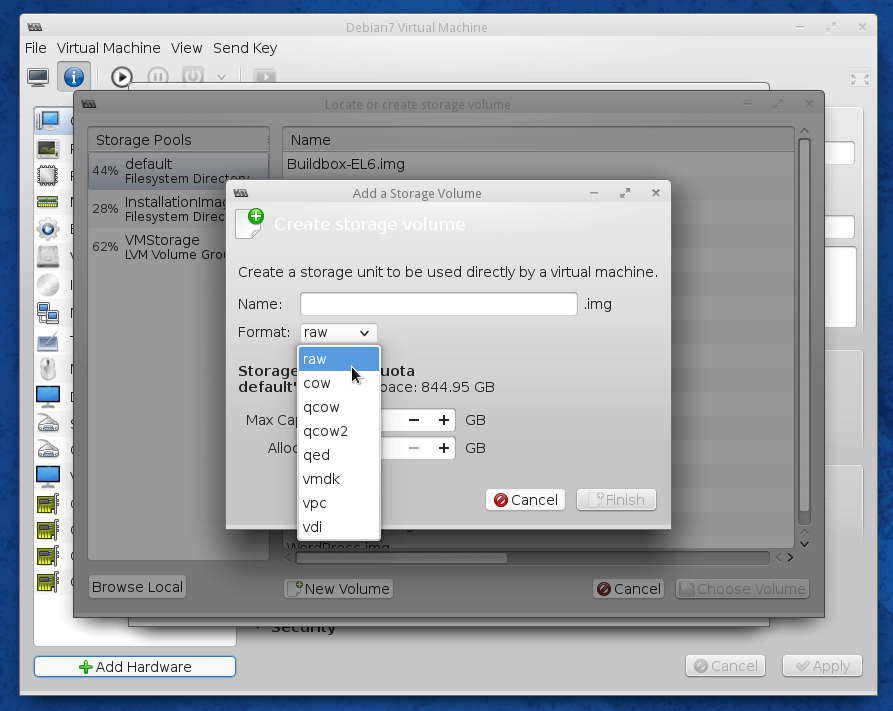Click the blue info details toolbar icon
Image resolution: width=893 pixels, height=711 pixels.
click(x=74, y=76)
